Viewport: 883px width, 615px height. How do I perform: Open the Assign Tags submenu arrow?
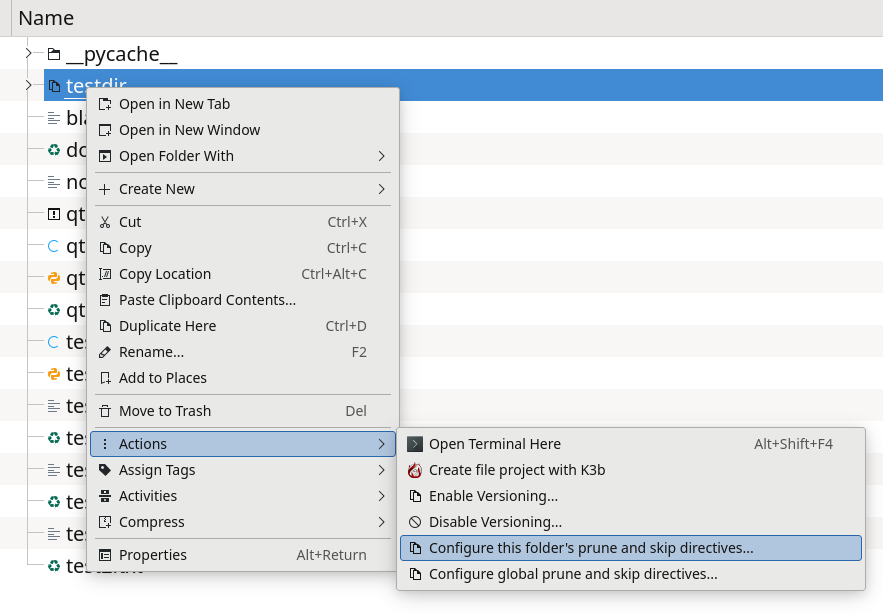click(382, 470)
